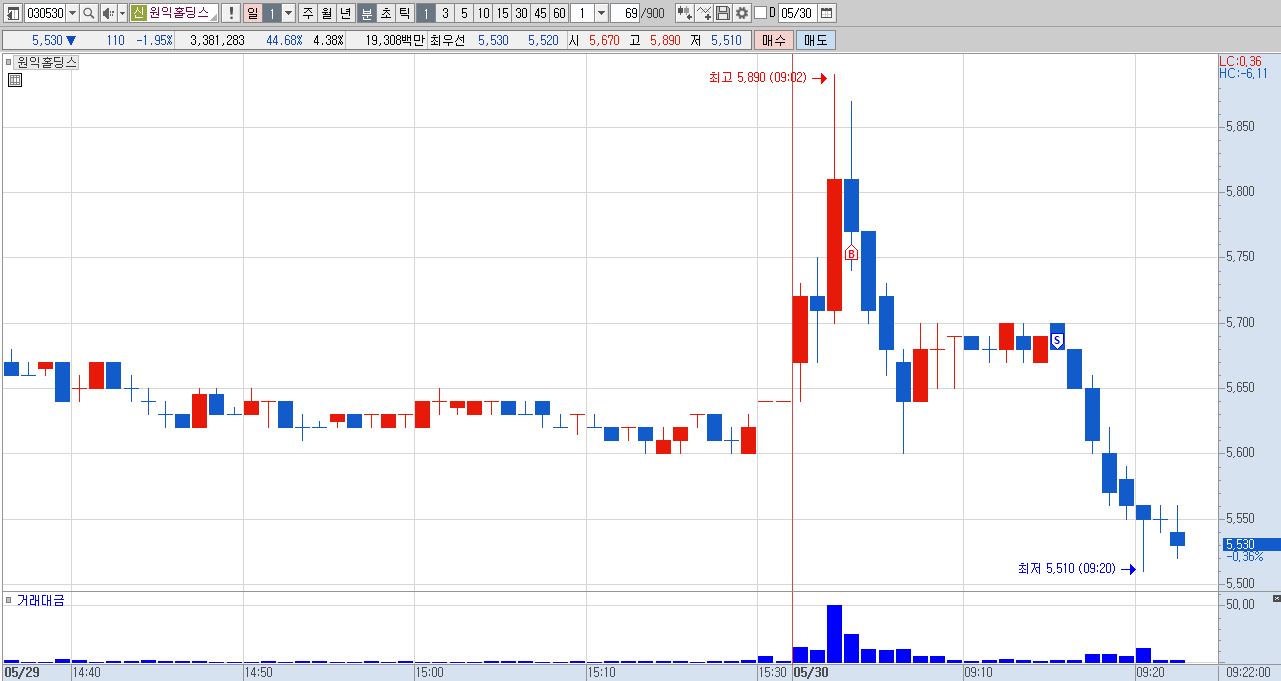Image resolution: width=1281 pixels, height=681 pixels.
Task: Open the calendar date picker icon
Action: tap(826, 13)
